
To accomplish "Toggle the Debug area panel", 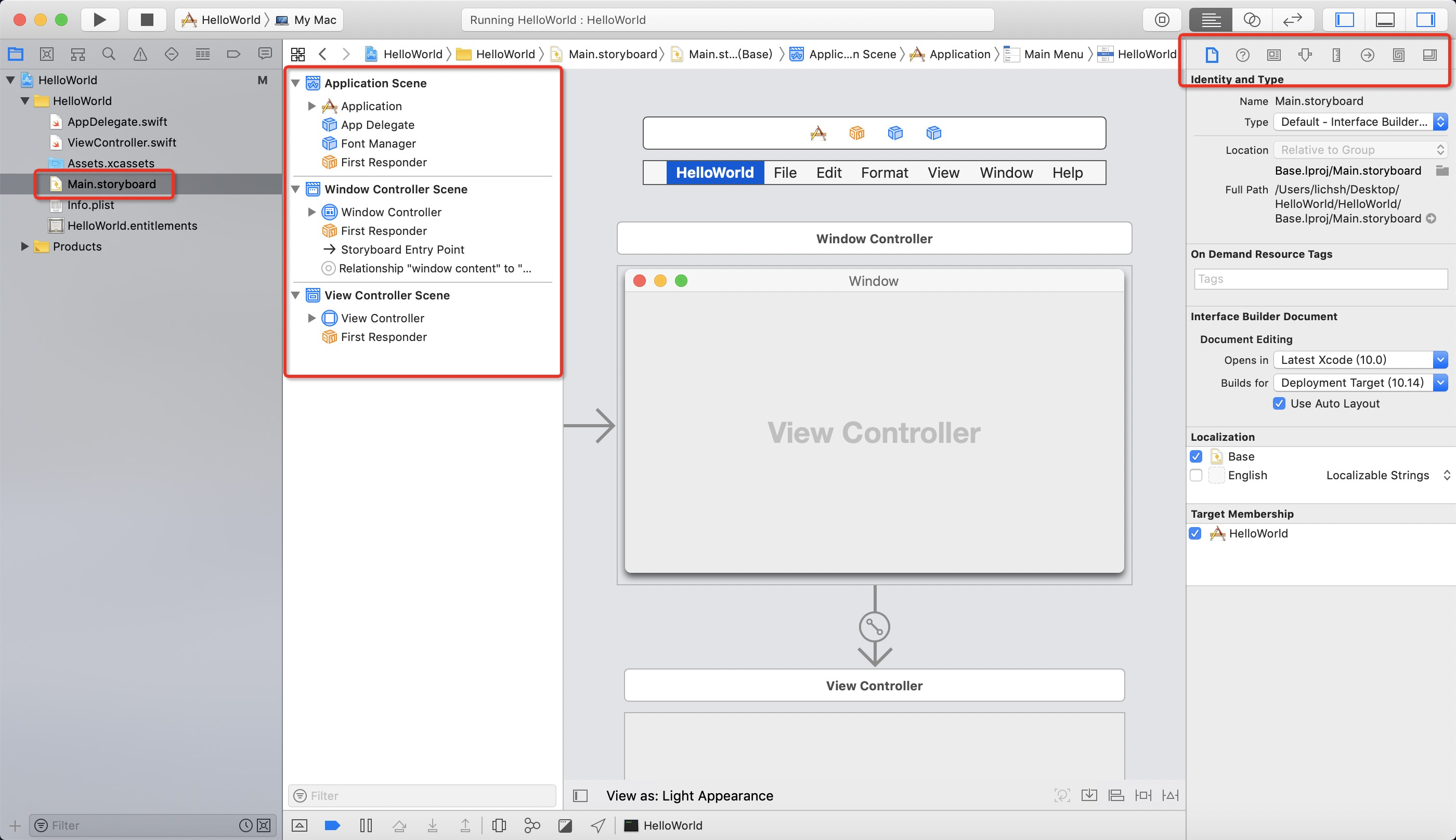I will [x=1385, y=20].
